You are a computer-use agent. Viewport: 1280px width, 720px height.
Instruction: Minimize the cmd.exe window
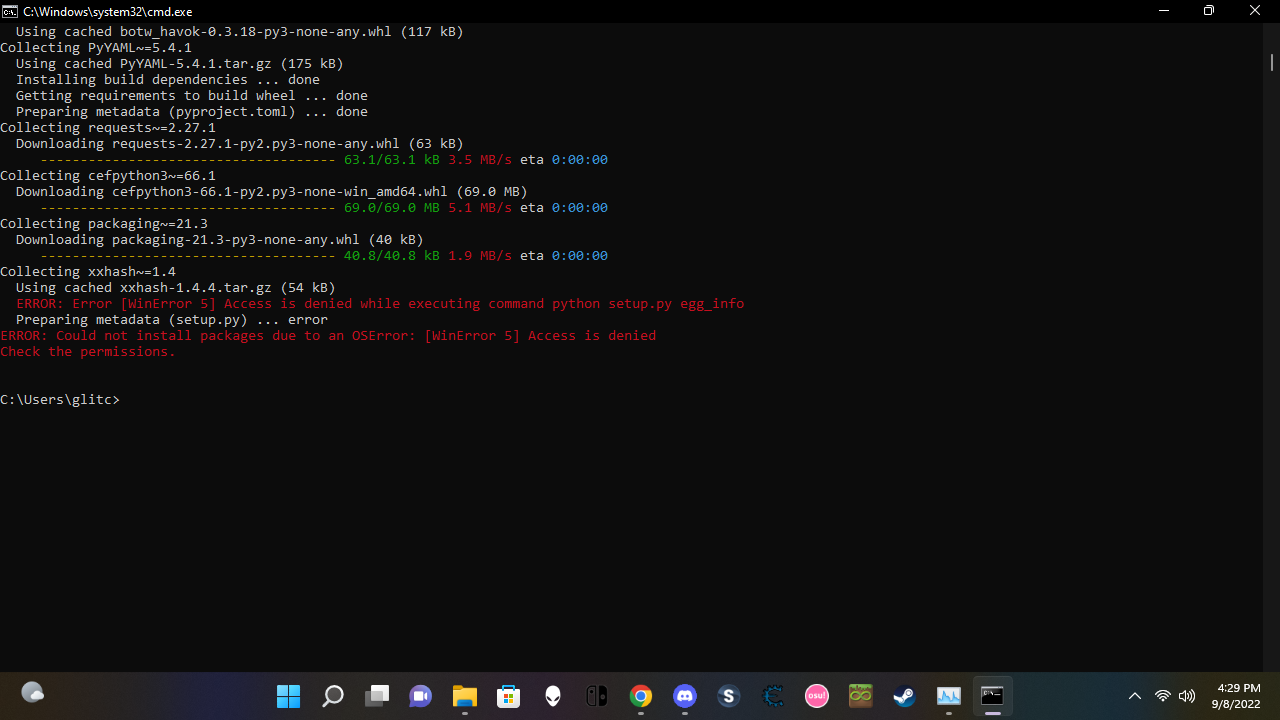[1163, 11]
